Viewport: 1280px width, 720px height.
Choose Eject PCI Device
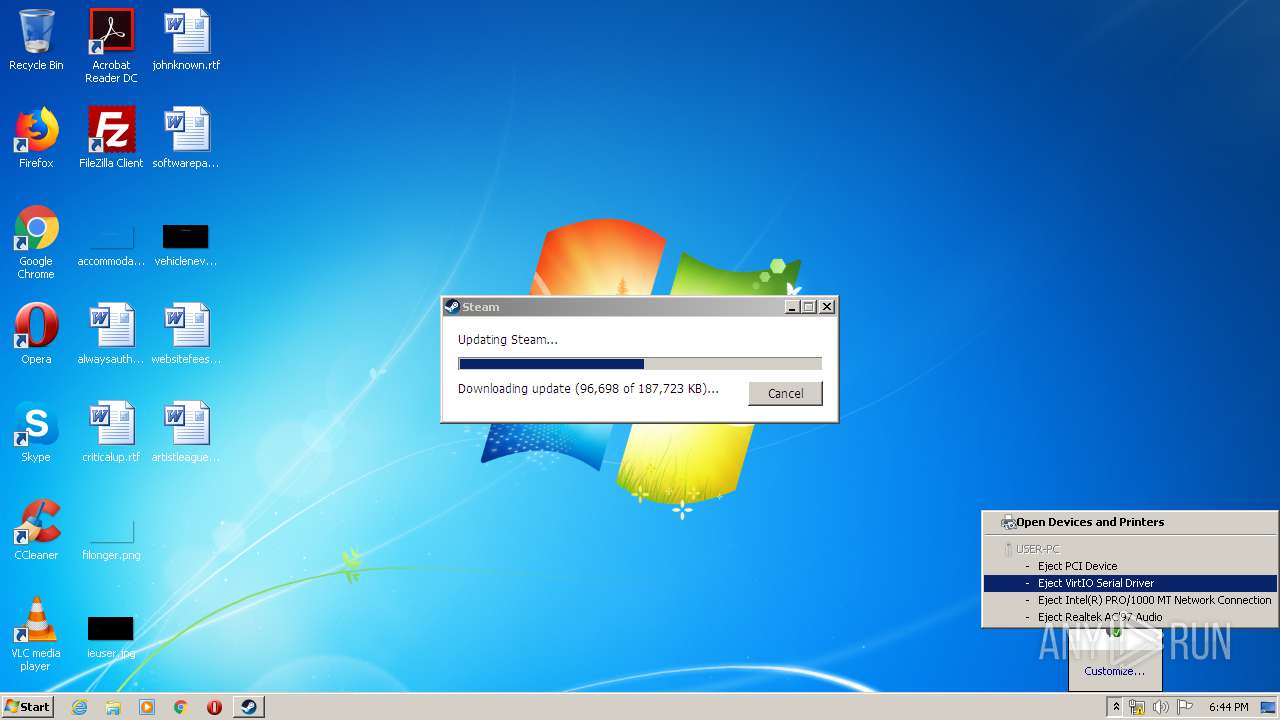pos(1130,566)
